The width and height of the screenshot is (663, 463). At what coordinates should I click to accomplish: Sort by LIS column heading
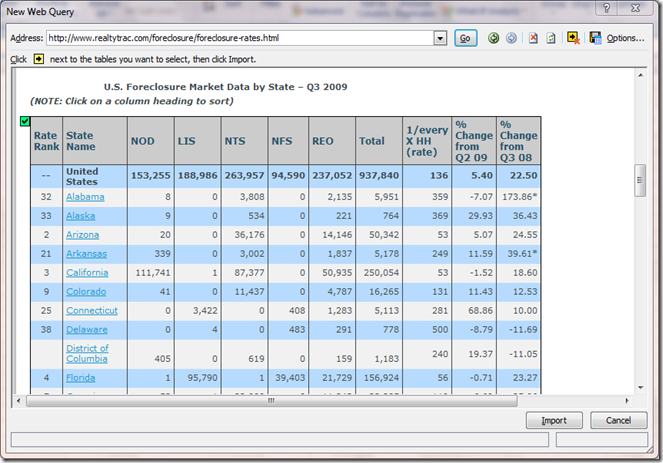[x=197, y=141]
